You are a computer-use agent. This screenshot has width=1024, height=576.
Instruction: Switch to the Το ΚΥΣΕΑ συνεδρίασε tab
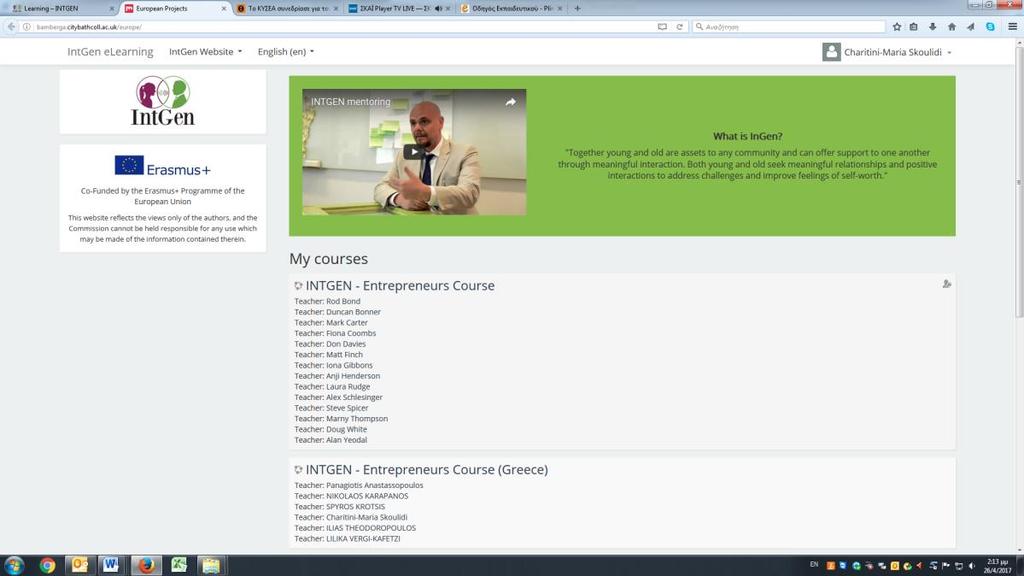[287, 8]
